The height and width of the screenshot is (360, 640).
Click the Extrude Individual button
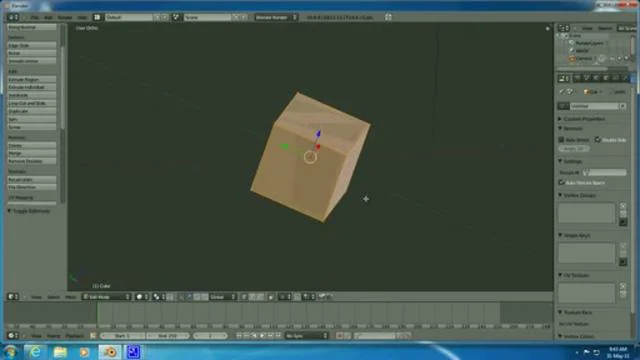point(32,87)
